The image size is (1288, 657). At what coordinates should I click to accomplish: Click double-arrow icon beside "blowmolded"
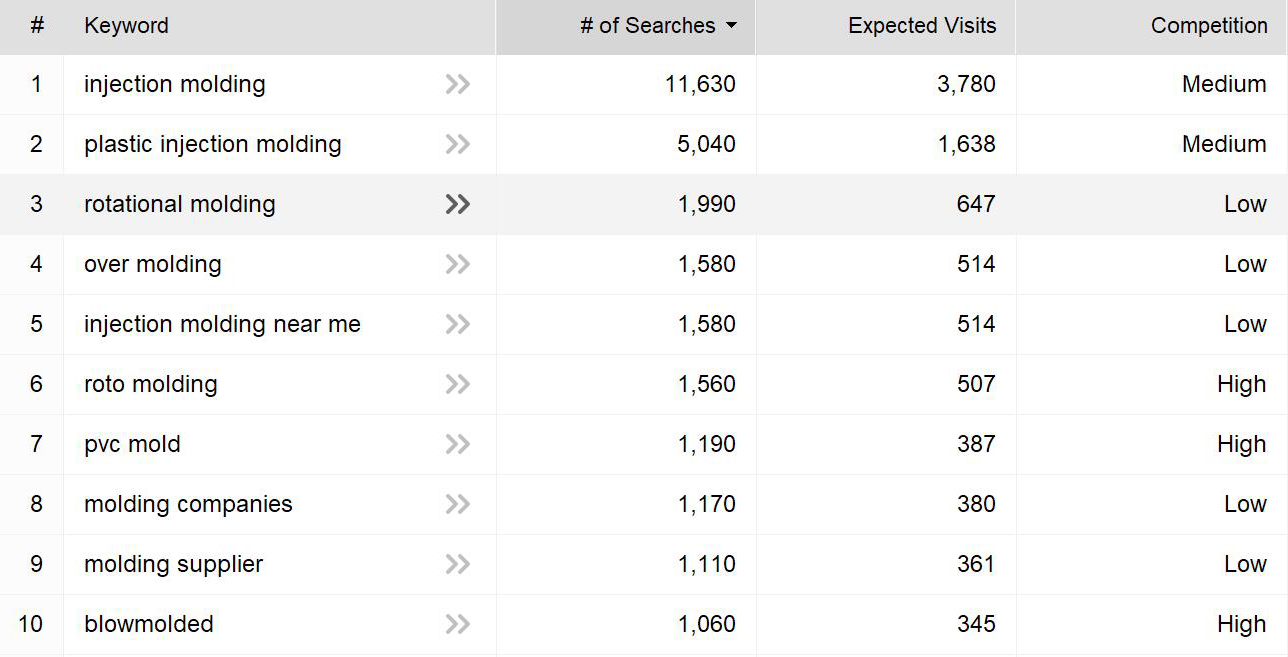pyautogui.click(x=458, y=625)
